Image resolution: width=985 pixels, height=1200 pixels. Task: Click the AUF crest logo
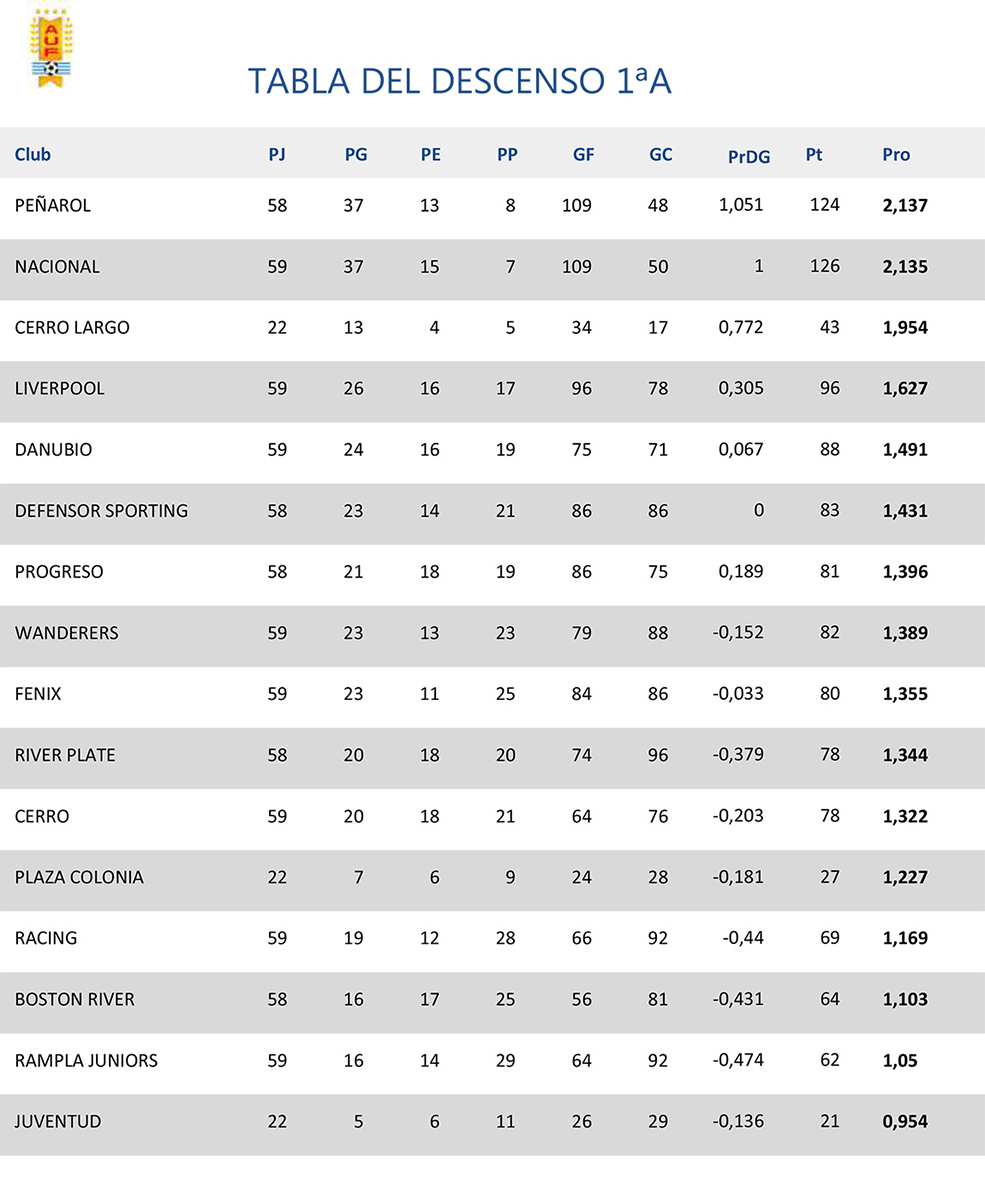click(50, 48)
